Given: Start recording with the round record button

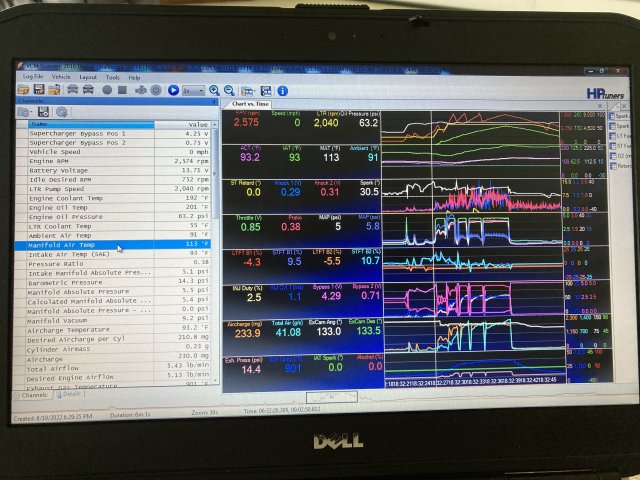Looking at the screenshot, I should coord(106,90).
